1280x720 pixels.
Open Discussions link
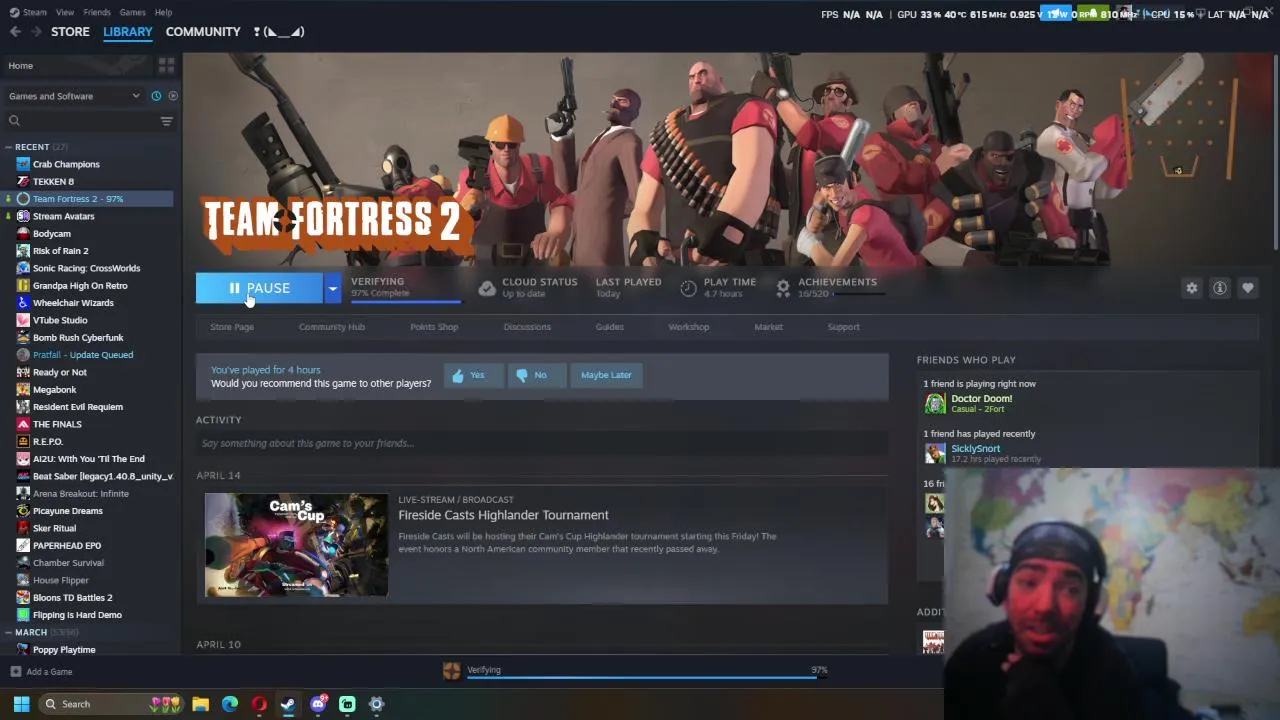pos(527,327)
